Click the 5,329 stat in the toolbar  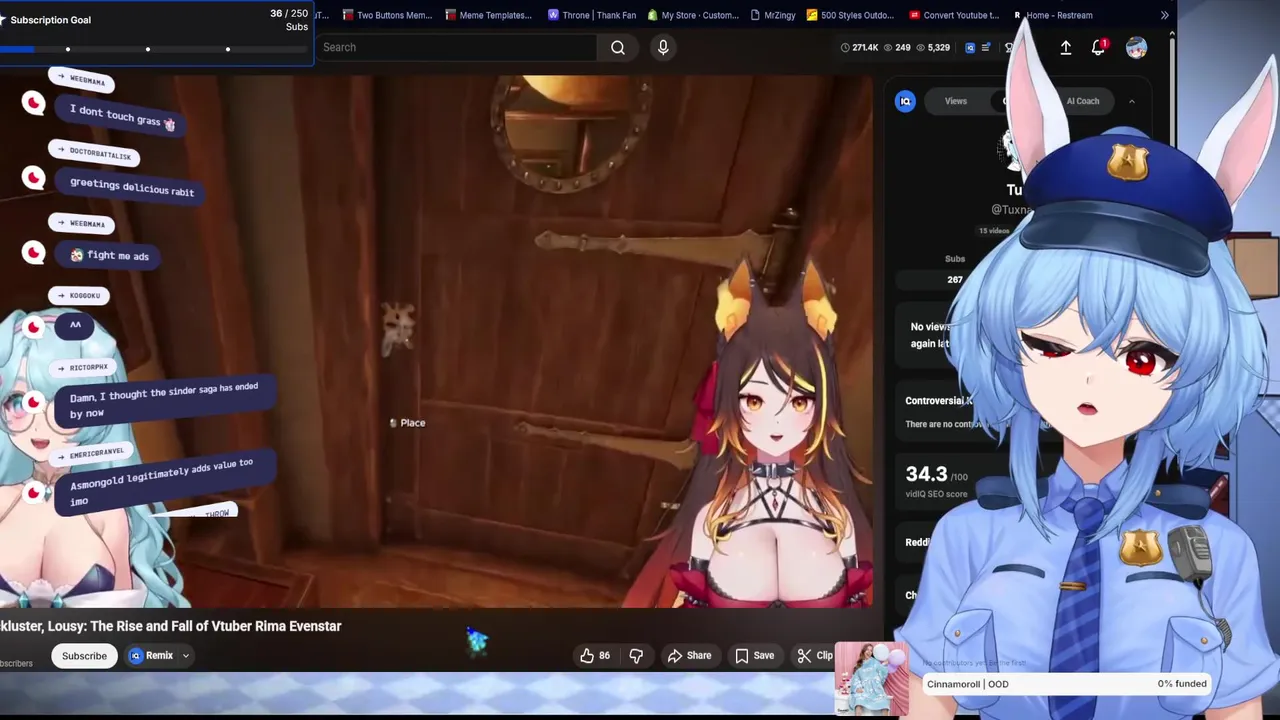(932, 47)
